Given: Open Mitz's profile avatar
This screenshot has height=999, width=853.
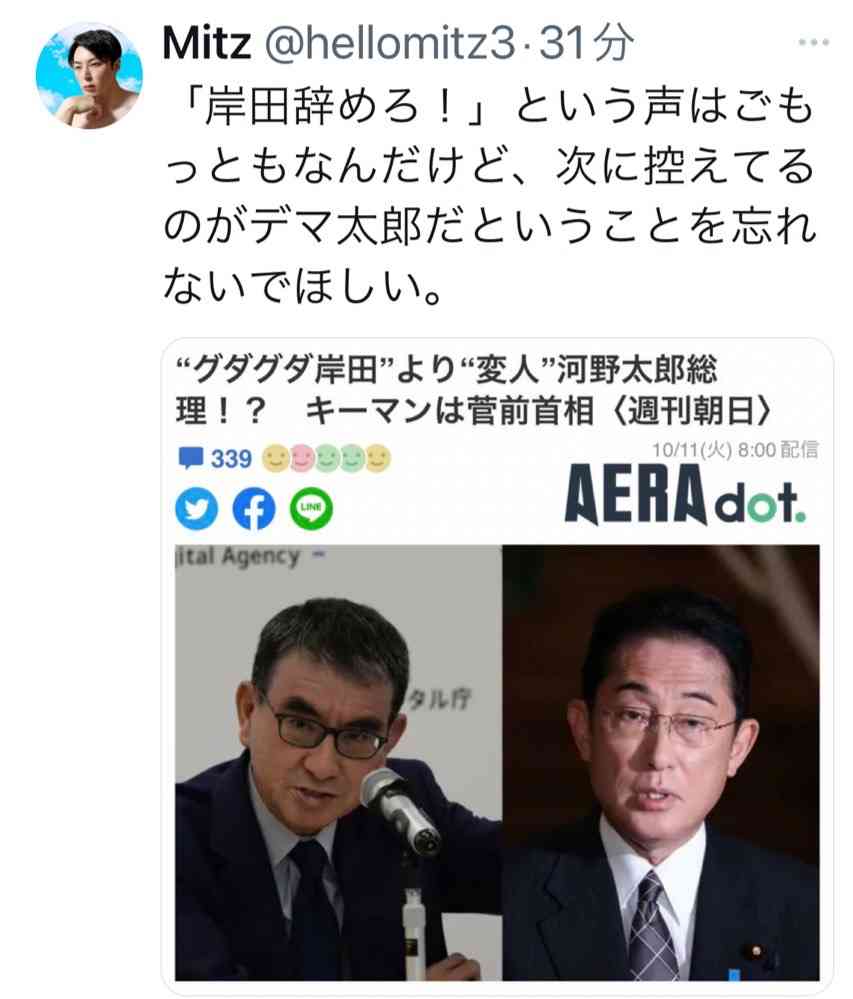Looking at the screenshot, I should [x=89, y=75].
